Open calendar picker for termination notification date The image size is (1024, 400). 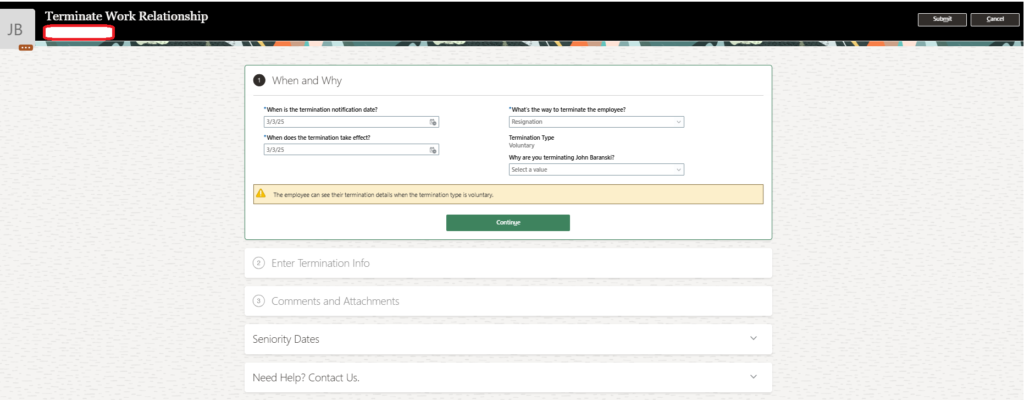[433, 122]
